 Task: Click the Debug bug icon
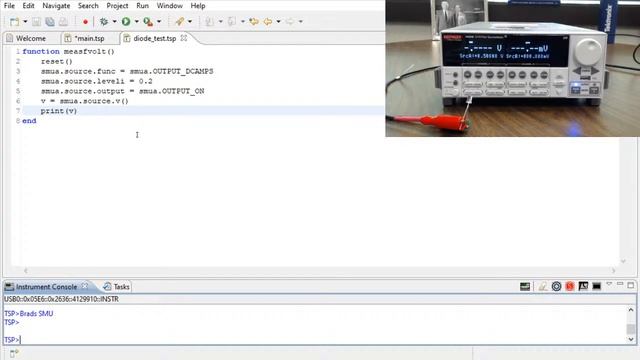point(104,22)
